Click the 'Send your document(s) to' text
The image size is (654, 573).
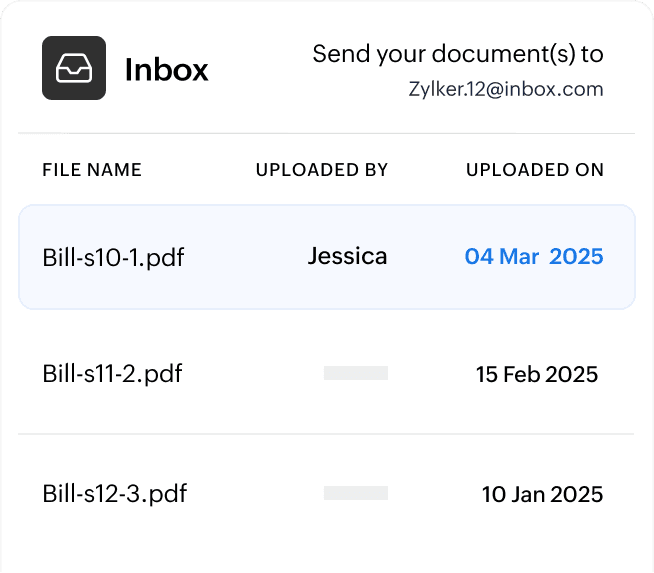pyautogui.click(x=458, y=53)
